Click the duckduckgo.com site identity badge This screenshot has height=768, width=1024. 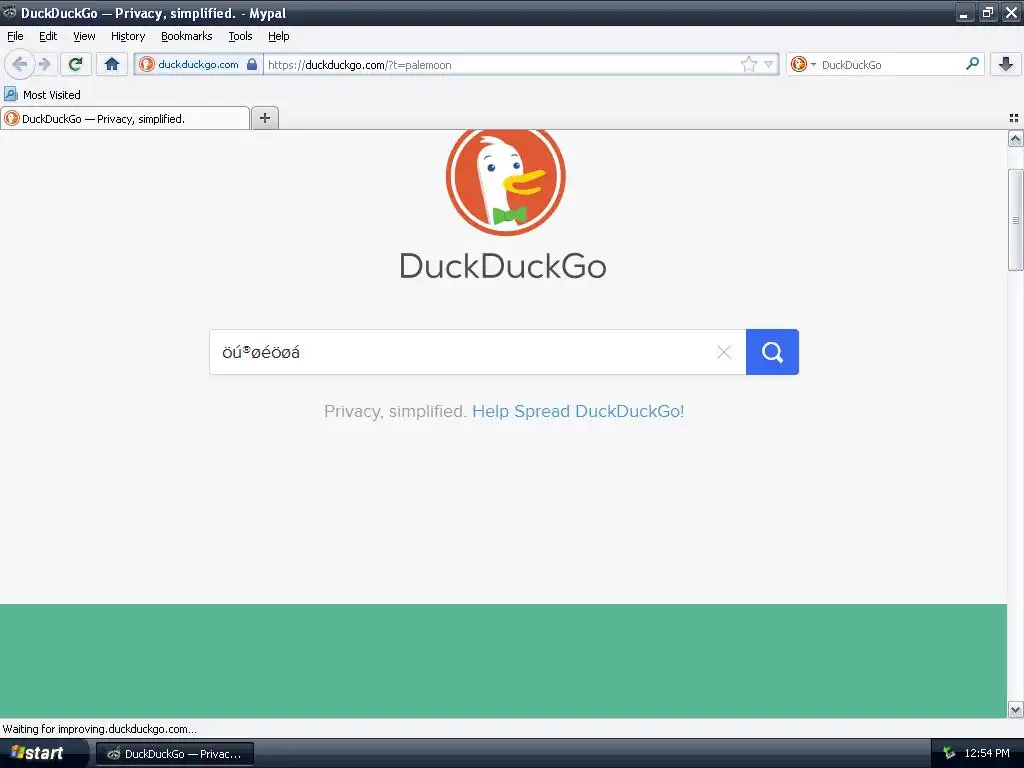coord(198,64)
